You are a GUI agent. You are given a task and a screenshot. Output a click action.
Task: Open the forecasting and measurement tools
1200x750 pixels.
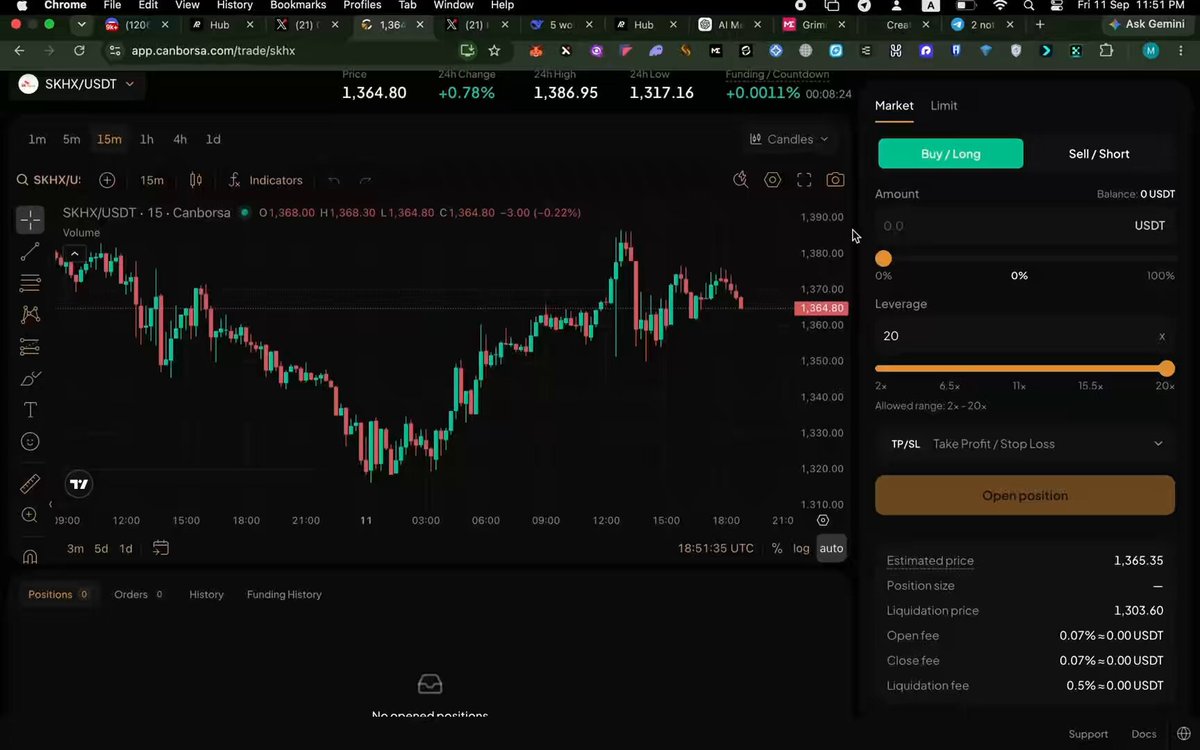(x=30, y=347)
